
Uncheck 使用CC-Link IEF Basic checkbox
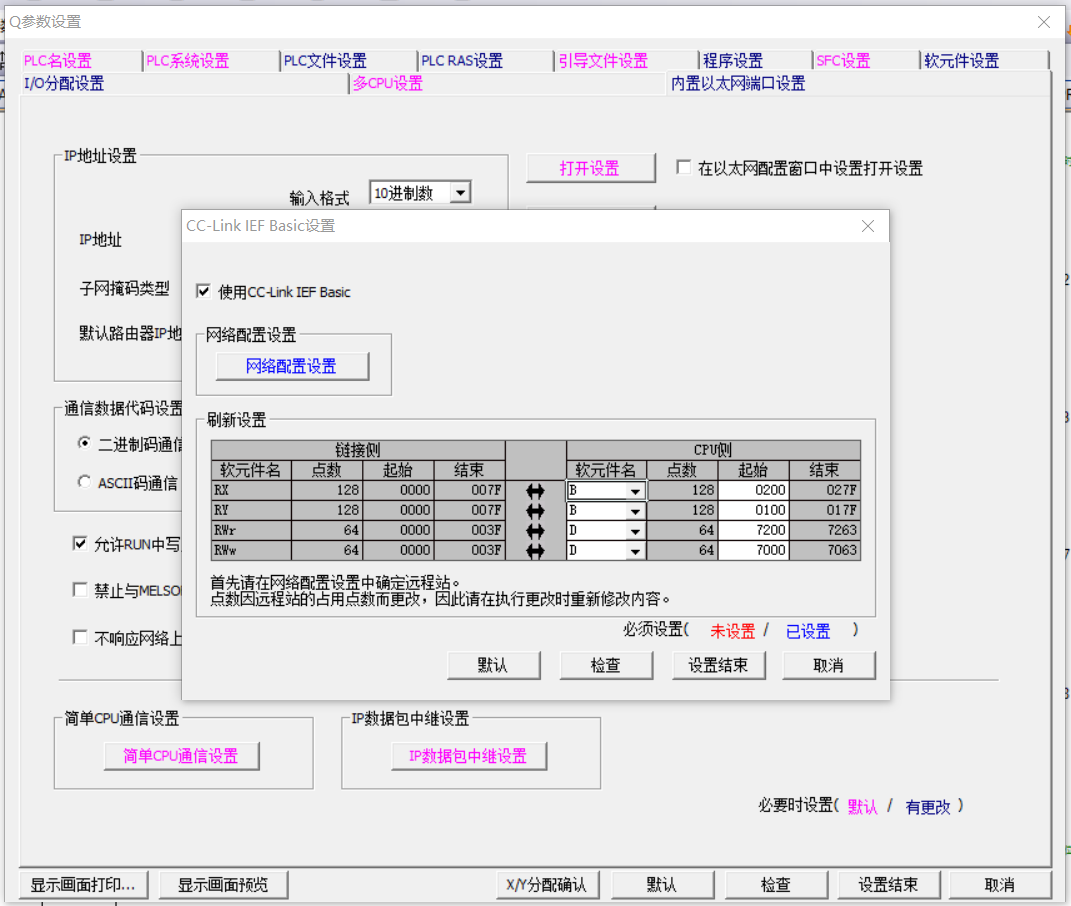click(x=204, y=292)
